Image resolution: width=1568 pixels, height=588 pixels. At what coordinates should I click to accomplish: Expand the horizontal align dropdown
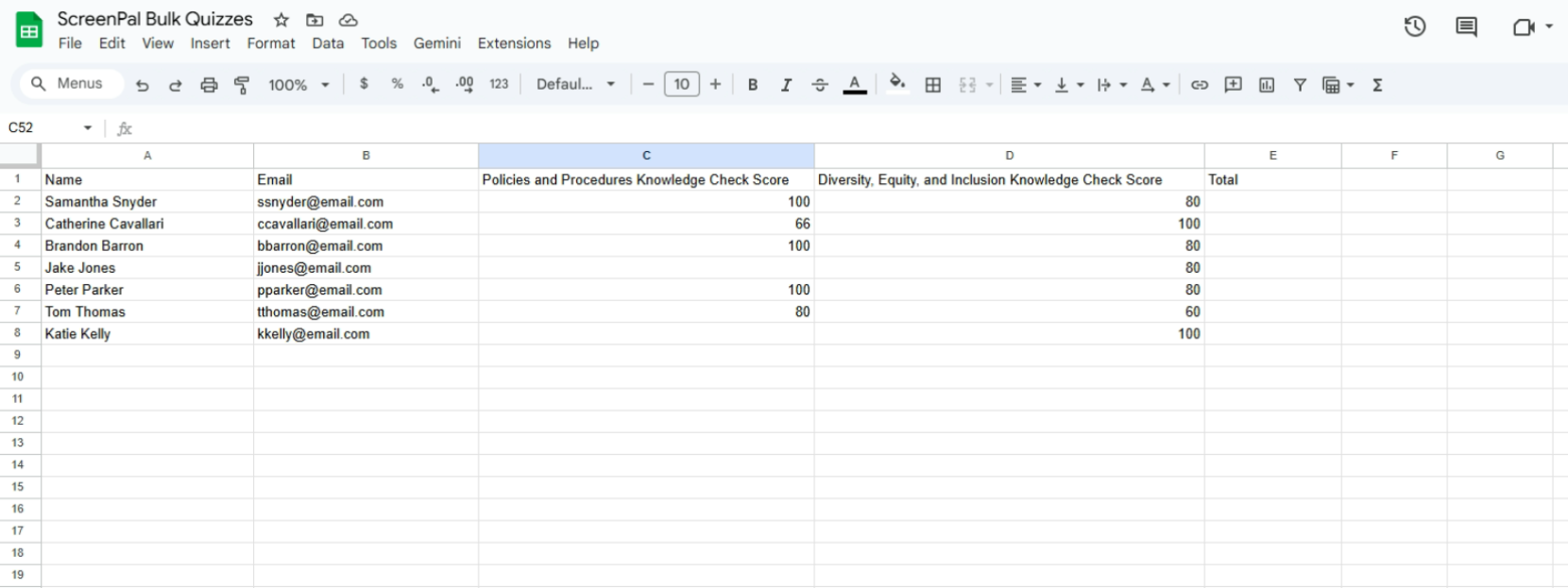[1025, 85]
